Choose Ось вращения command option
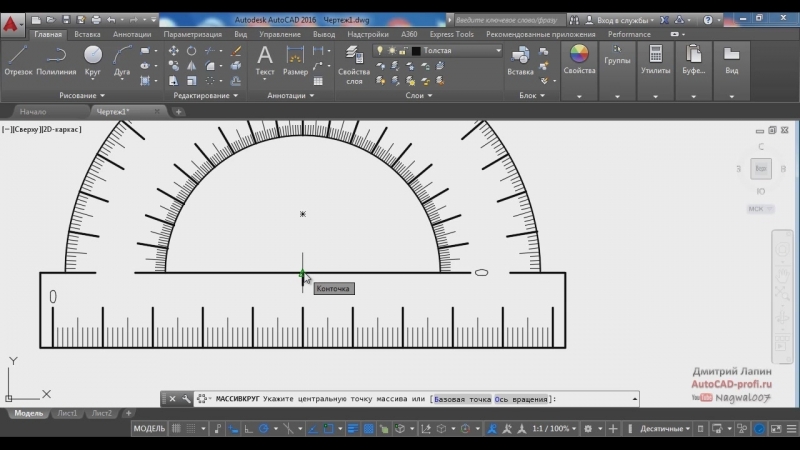This screenshot has width=800, height=450. click(521, 399)
